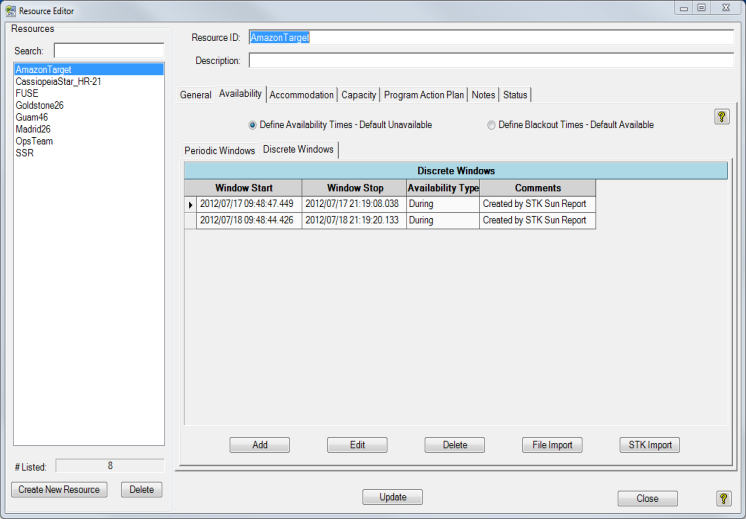Click the help icon next to Close button
Screen dimensions: 746x519
click(x=723, y=498)
